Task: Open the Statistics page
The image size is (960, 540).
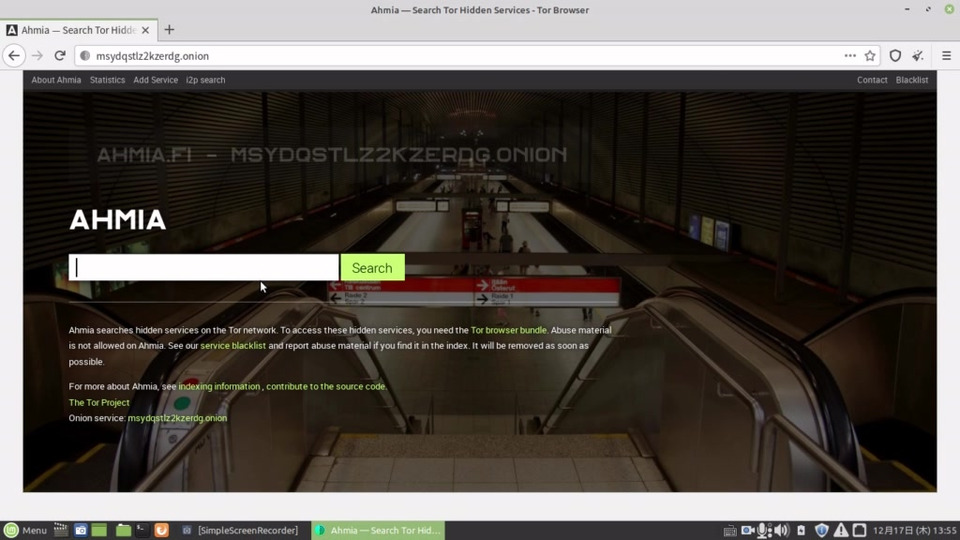Action: pyautogui.click(x=107, y=80)
